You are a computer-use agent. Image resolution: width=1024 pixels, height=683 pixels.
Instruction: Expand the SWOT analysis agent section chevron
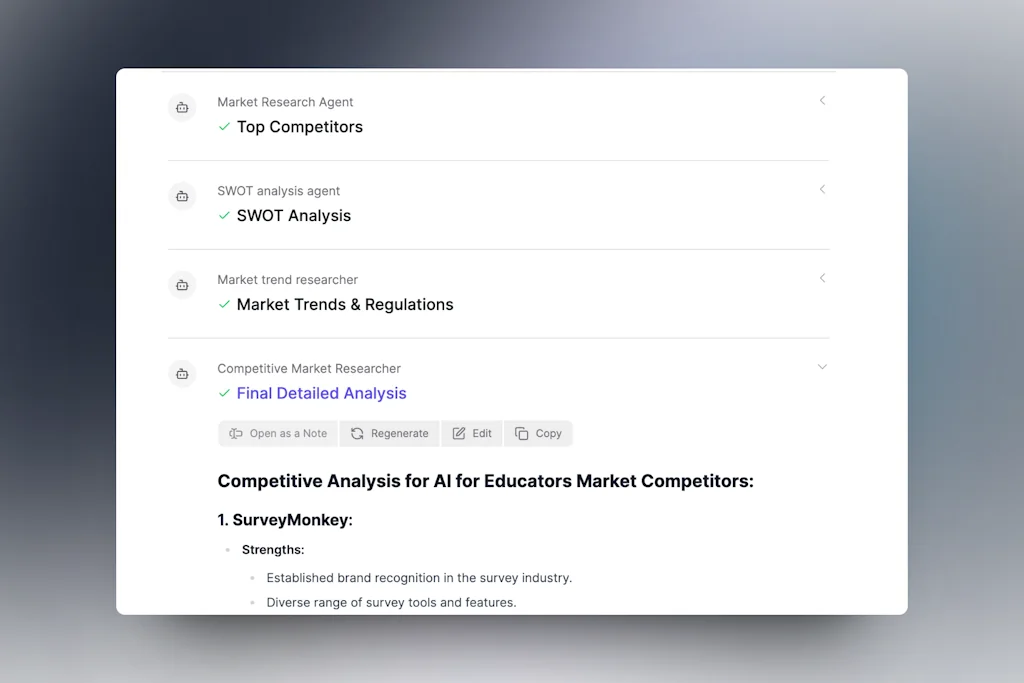(x=822, y=189)
